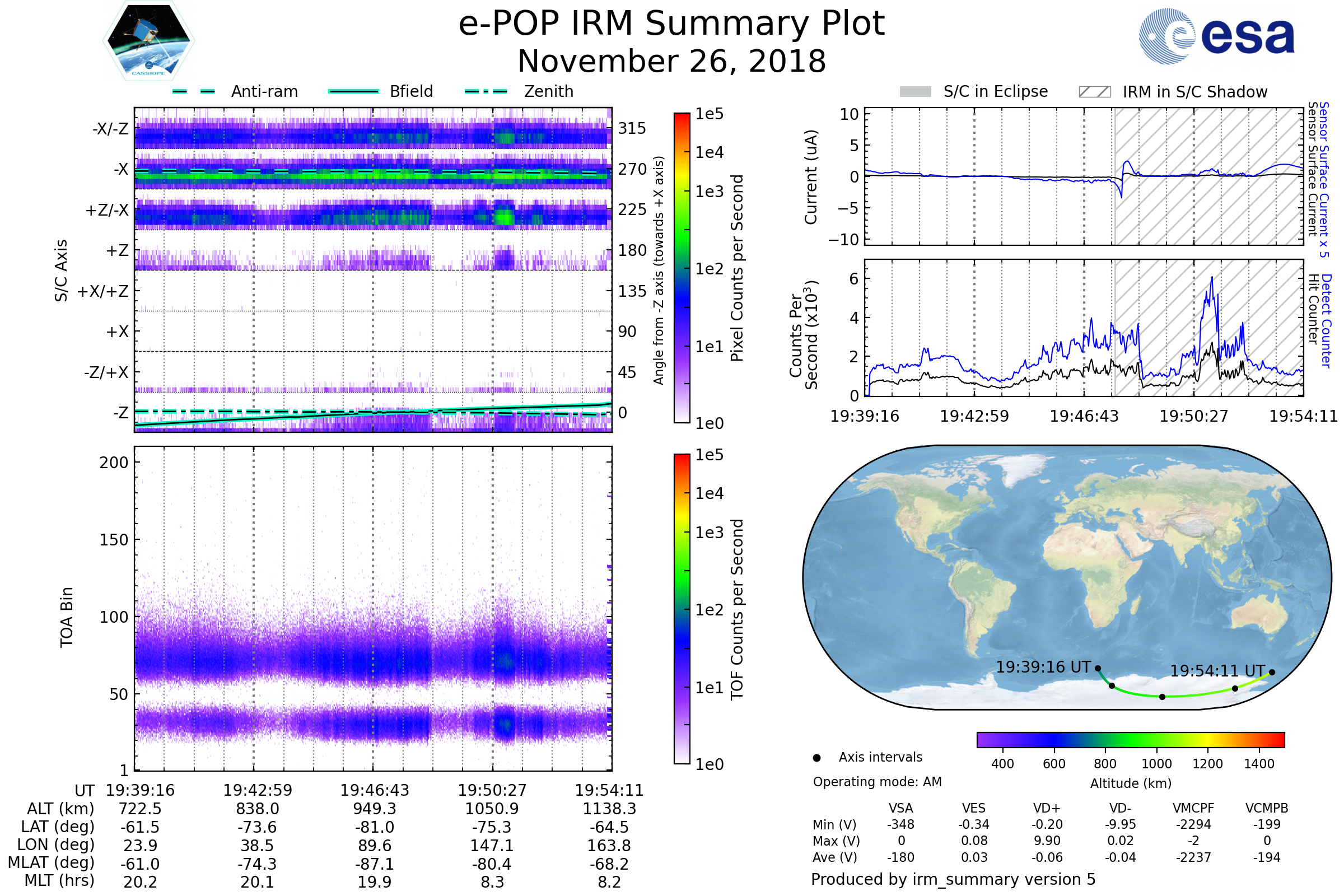Screen dimensions: 1344x896
Task: Click the S/C in Eclipse gray swatch
Action: [x=915, y=92]
